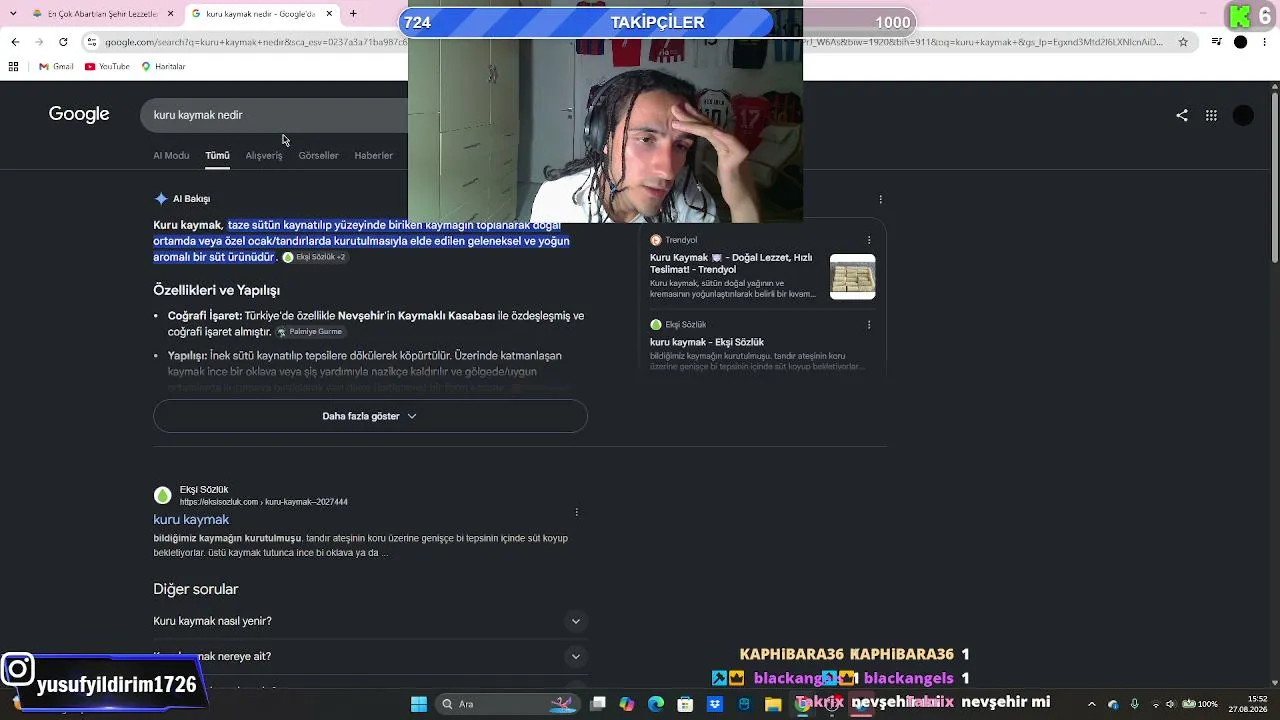Click the battery 100% indicator
The width and height of the screenshot is (1280, 720).
1202,704
